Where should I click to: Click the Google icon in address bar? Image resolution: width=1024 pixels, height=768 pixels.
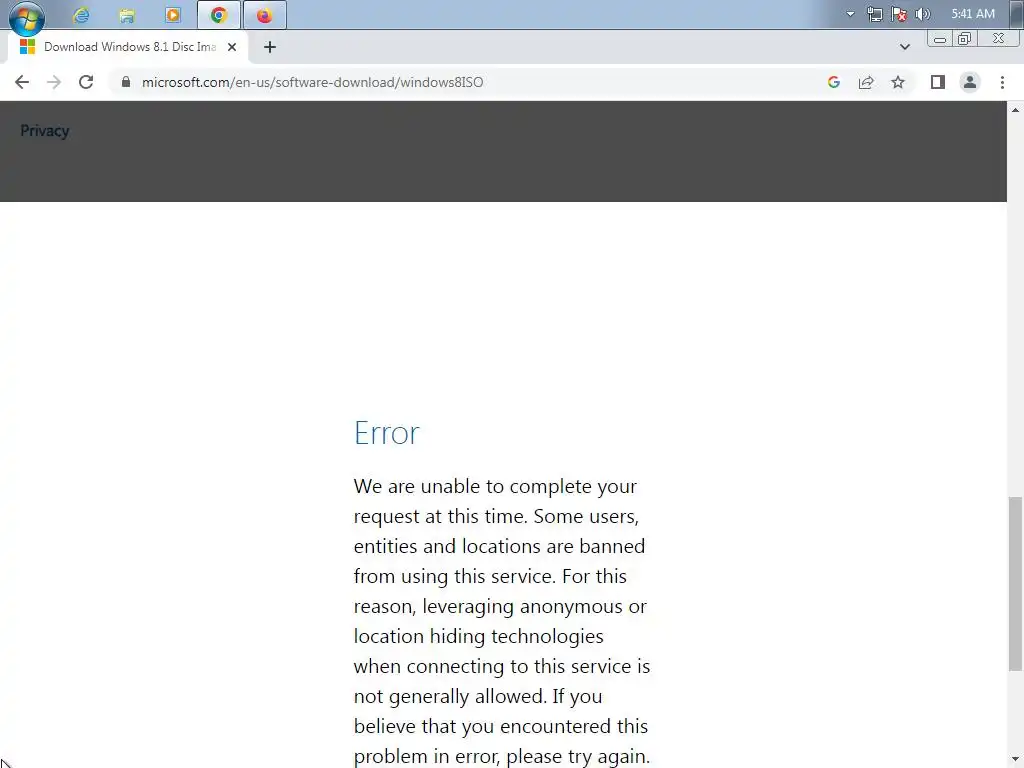point(833,82)
